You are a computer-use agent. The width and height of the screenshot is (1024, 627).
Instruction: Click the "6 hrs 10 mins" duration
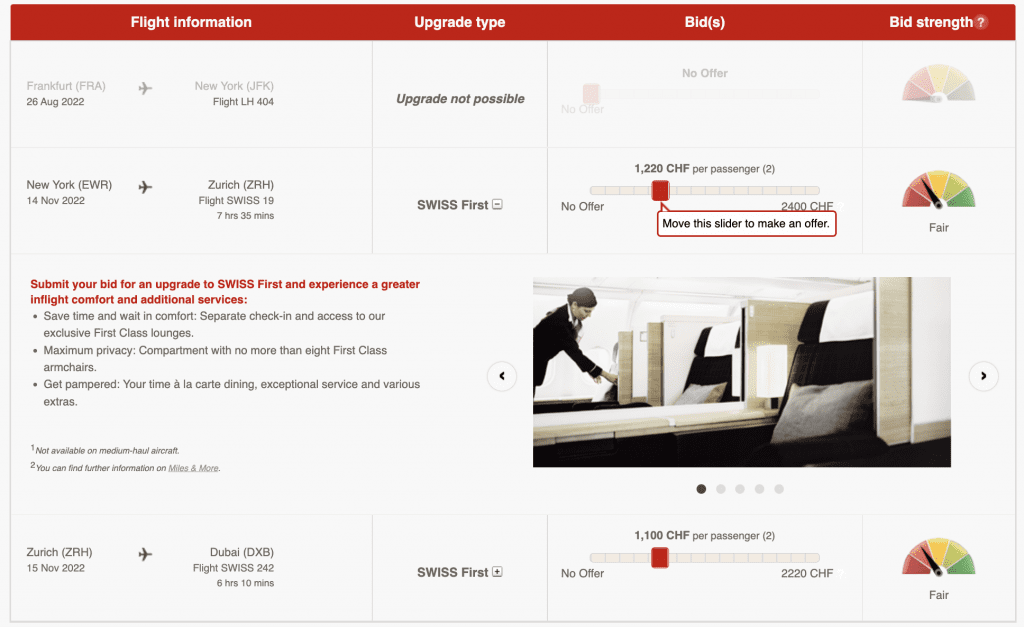click(246, 583)
